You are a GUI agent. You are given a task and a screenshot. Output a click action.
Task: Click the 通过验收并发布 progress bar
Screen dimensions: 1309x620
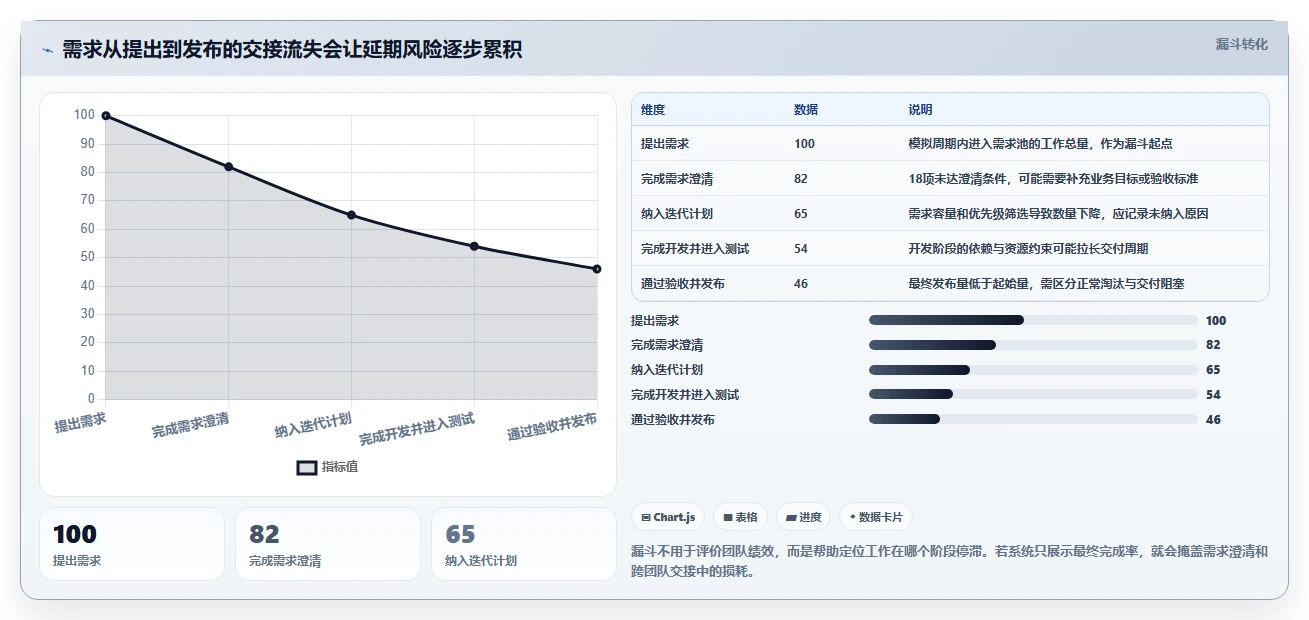click(1033, 420)
